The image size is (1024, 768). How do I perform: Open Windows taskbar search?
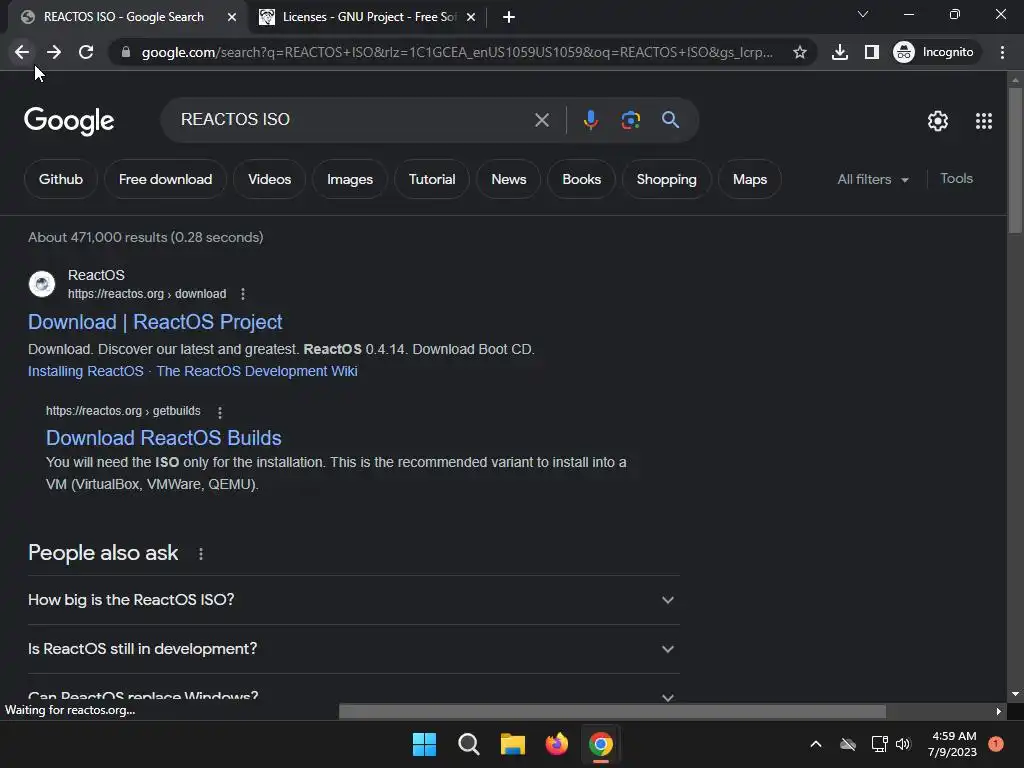coord(469,744)
